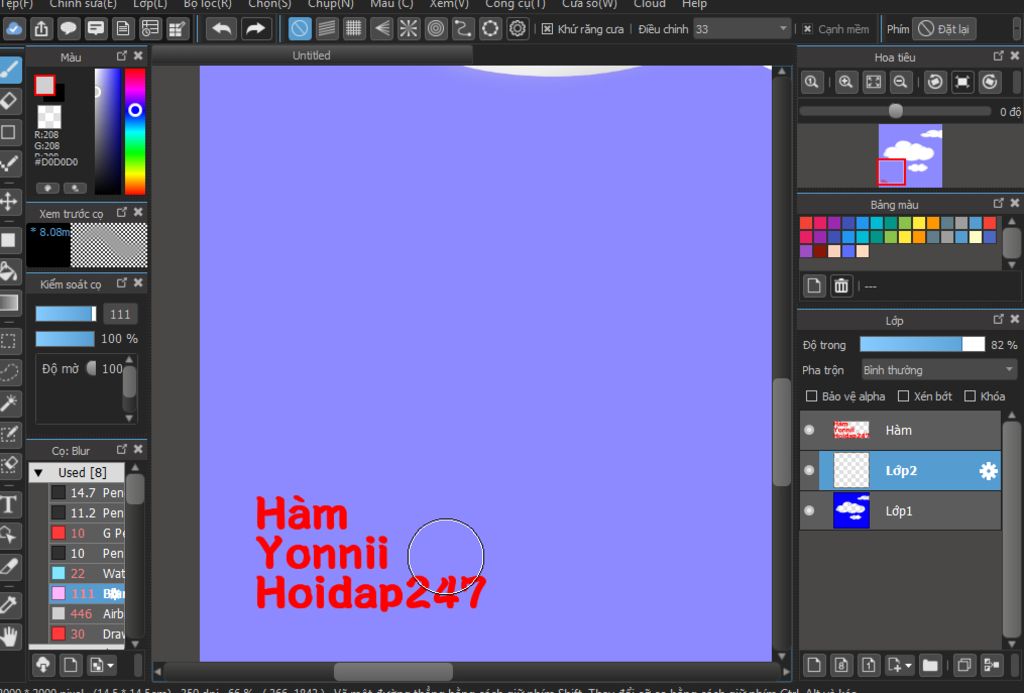Select the Gradient tool

(9, 303)
